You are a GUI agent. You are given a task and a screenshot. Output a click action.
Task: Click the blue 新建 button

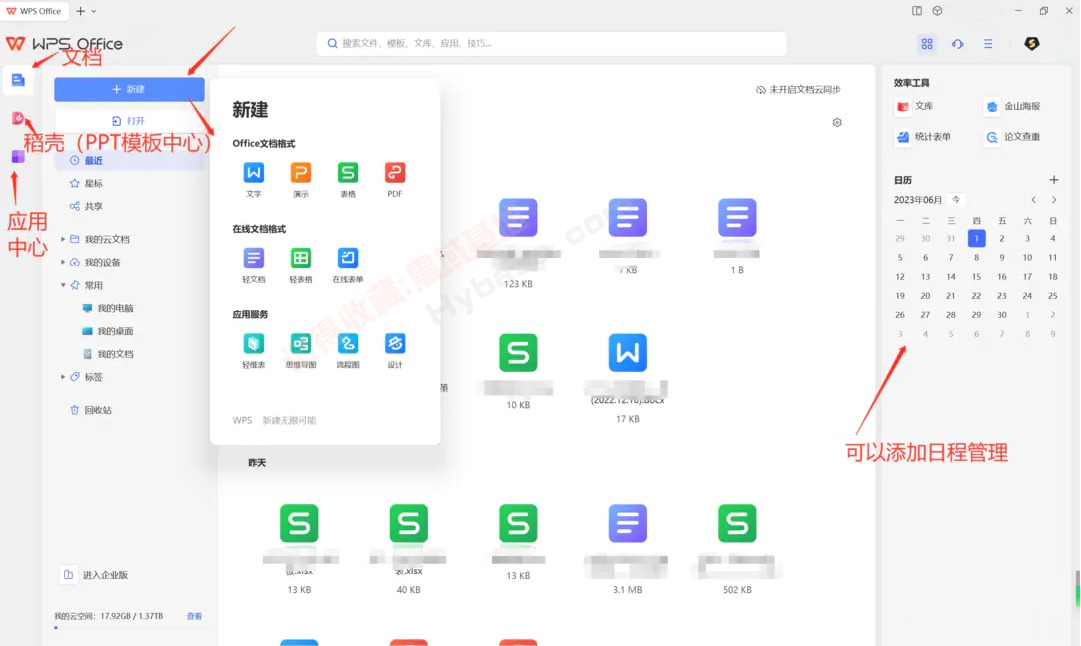pos(130,89)
